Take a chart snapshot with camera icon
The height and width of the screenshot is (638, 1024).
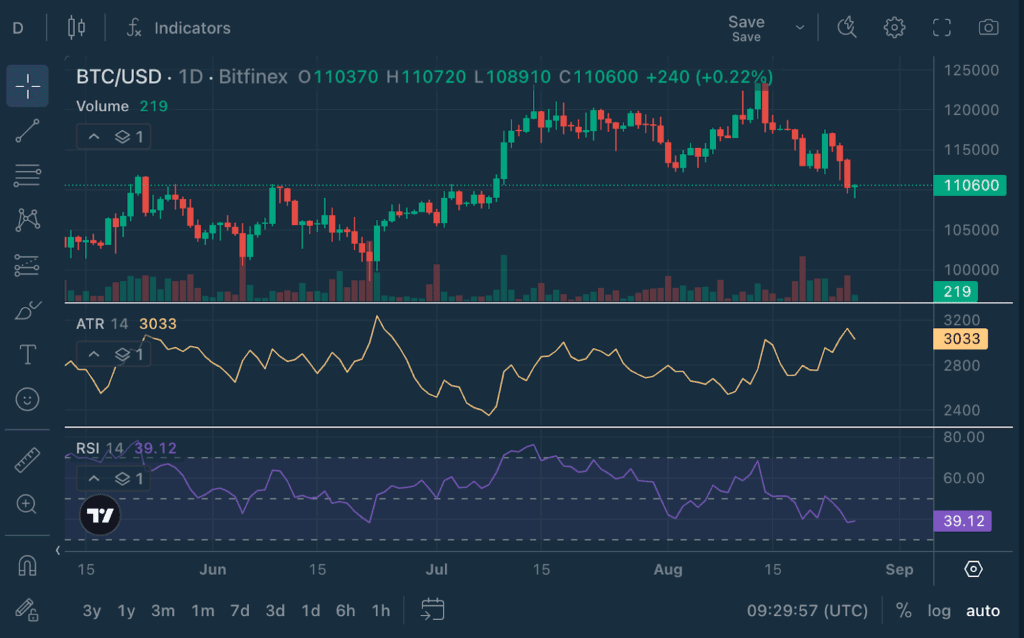(988, 27)
